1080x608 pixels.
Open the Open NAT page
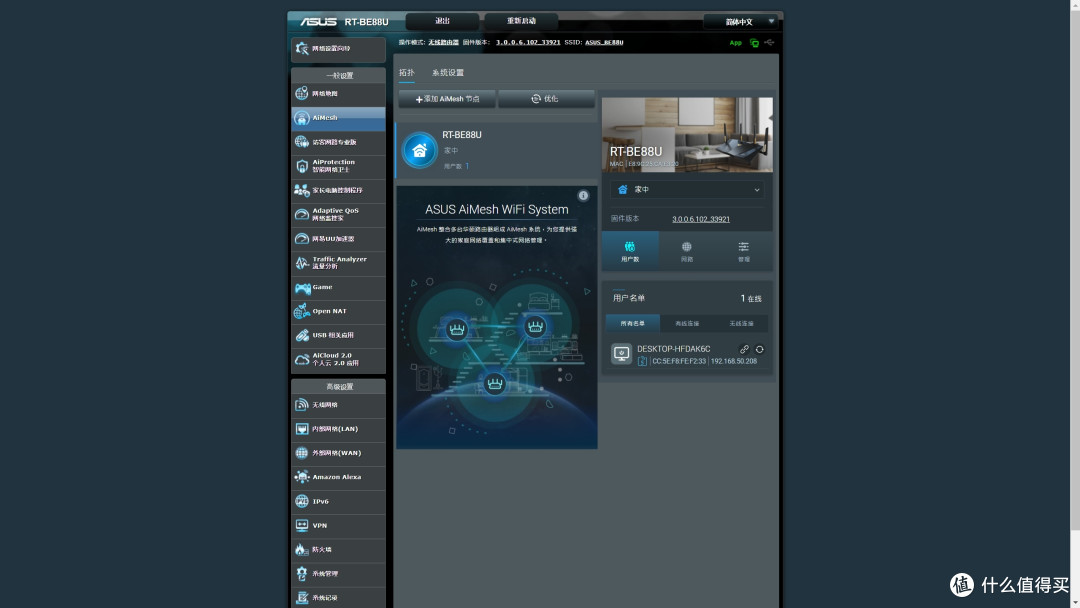pos(338,311)
